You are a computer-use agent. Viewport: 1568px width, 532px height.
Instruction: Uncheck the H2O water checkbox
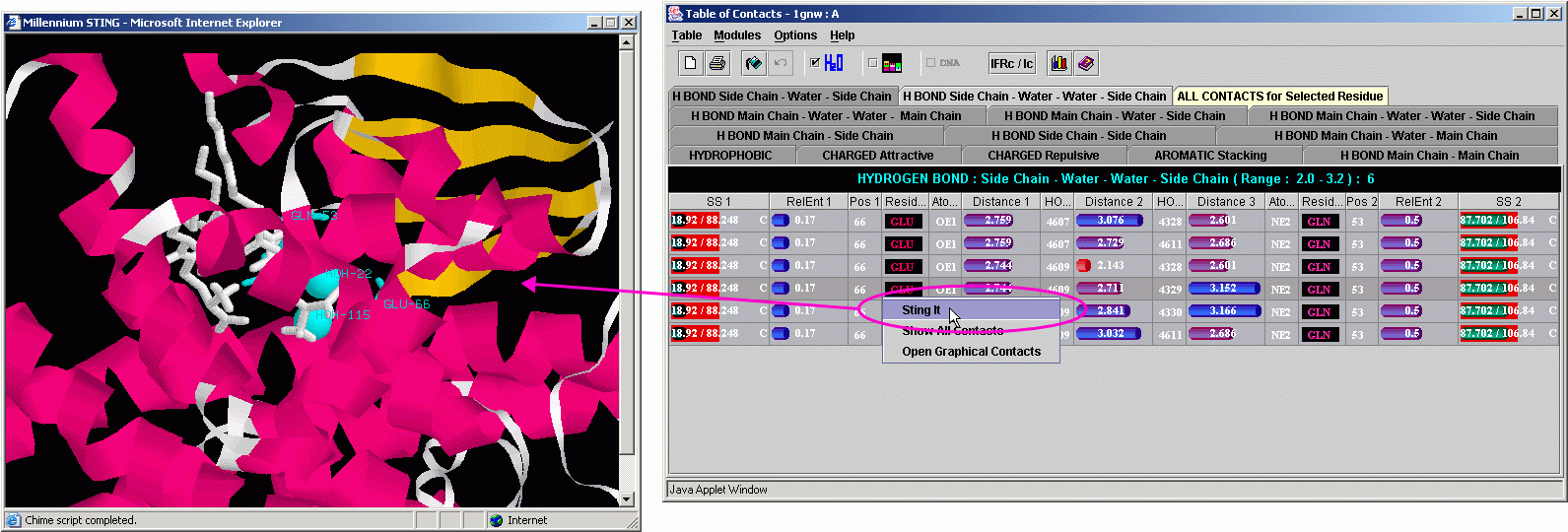click(x=815, y=63)
